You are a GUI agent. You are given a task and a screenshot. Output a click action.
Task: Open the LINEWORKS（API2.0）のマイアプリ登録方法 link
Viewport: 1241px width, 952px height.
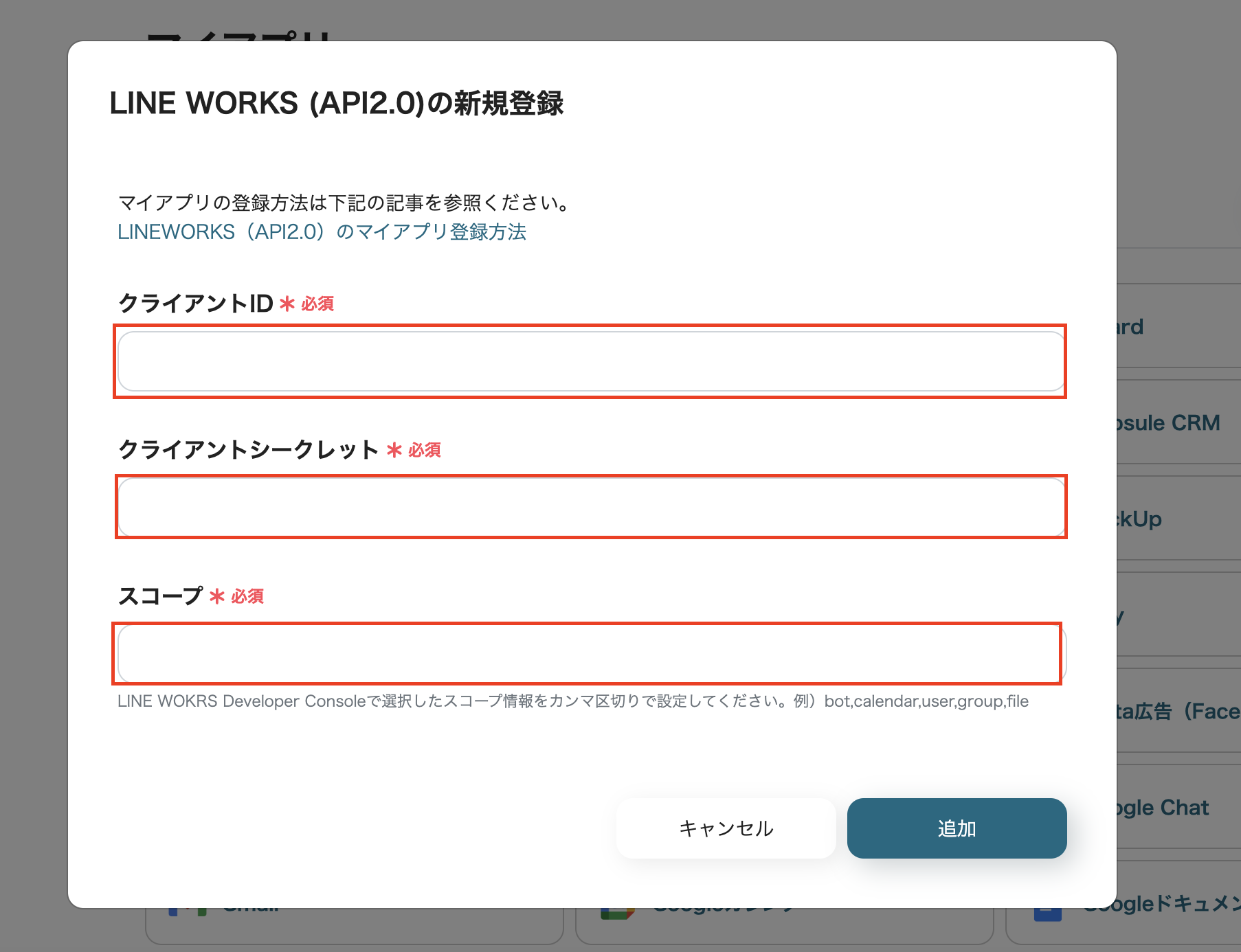pos(322,232)
